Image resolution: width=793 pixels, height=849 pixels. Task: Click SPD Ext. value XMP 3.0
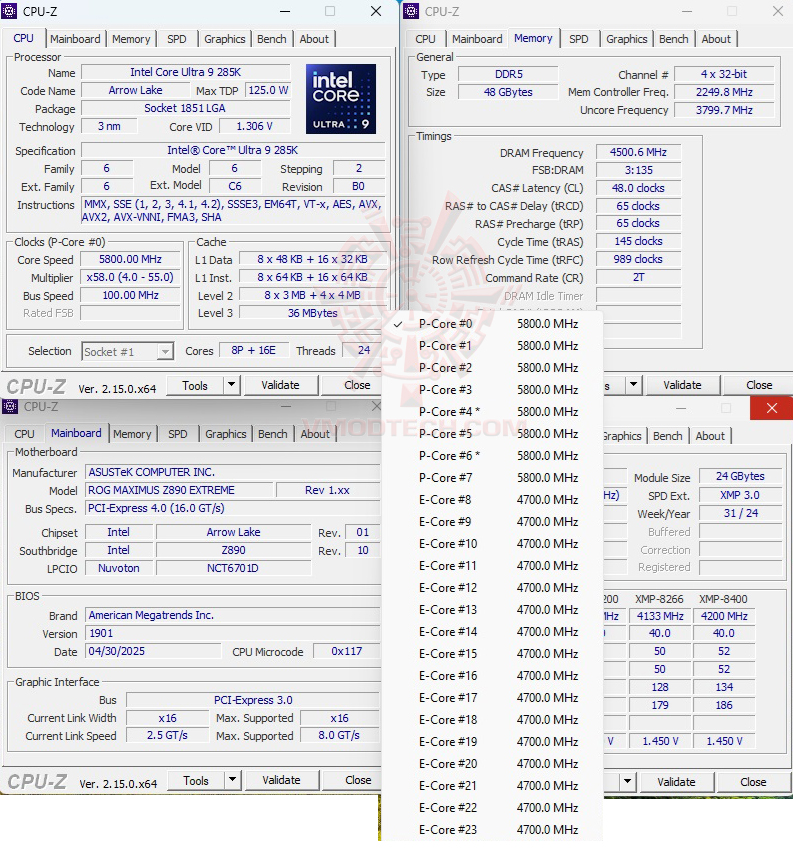(x=740, y=495)
